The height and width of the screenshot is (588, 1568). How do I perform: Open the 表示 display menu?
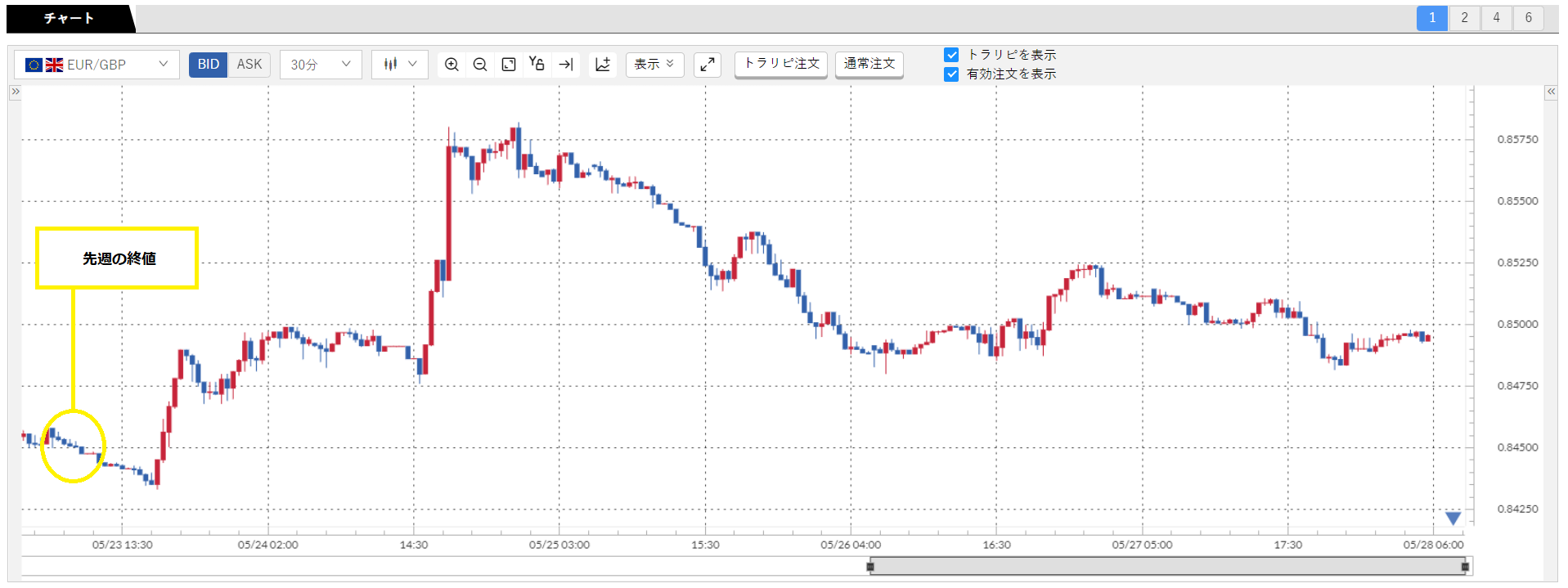[654, 65]
